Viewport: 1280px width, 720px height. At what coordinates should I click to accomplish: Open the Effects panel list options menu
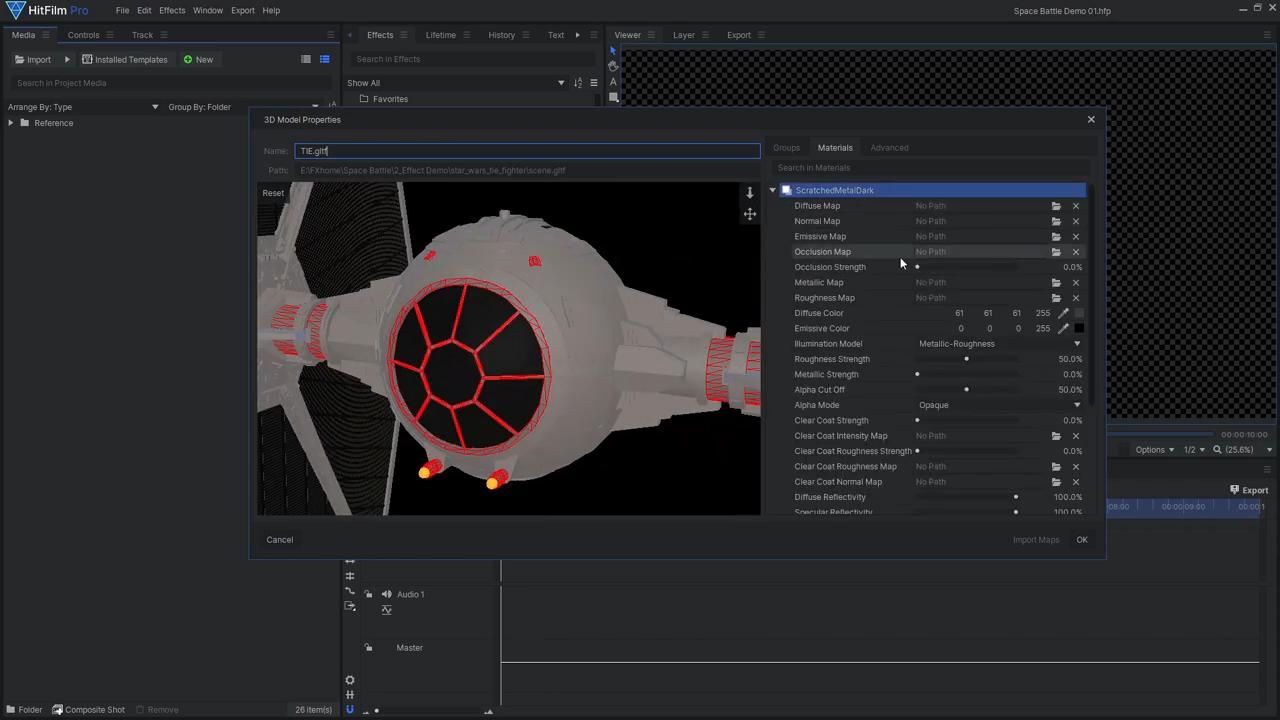pyautogui.click(x=594, y=83)
